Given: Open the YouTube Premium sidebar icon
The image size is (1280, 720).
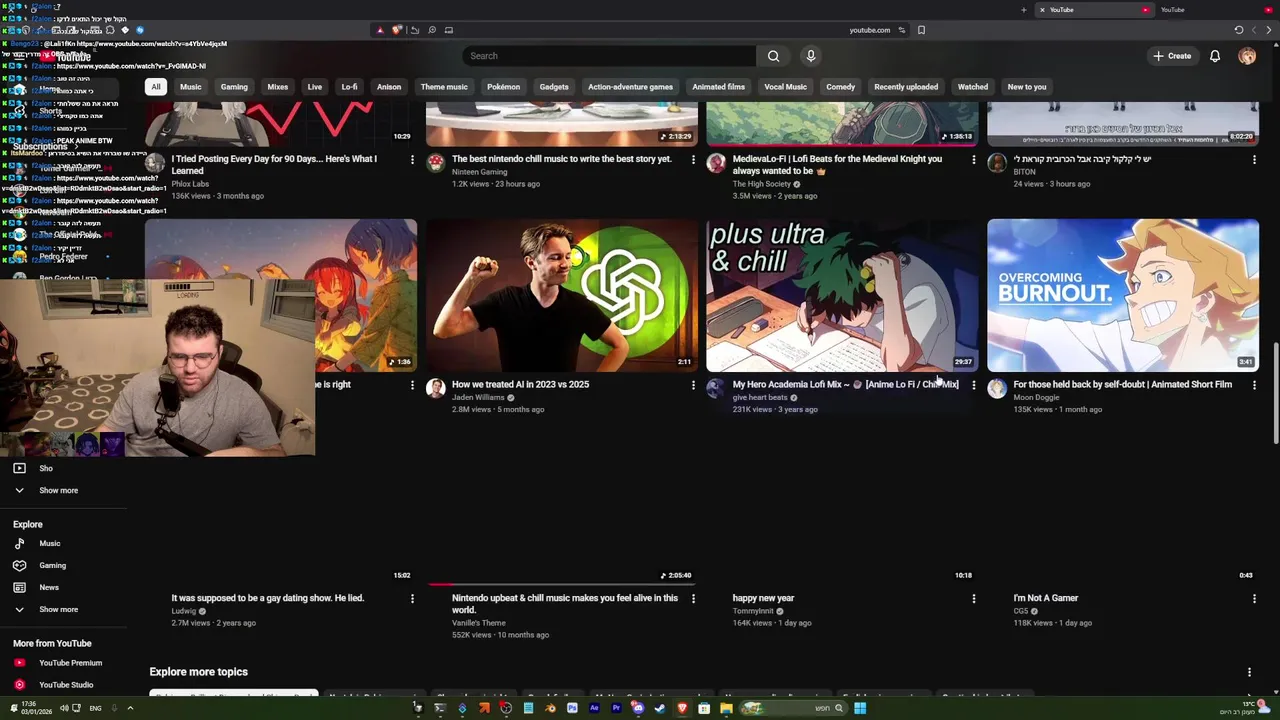Looking at the screenshot, I should tap(19, 663).
